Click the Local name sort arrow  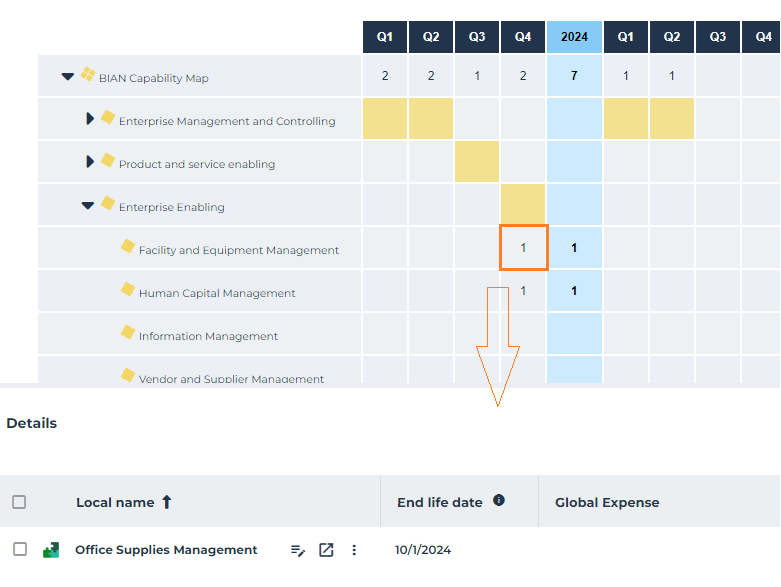click(167, 502)
